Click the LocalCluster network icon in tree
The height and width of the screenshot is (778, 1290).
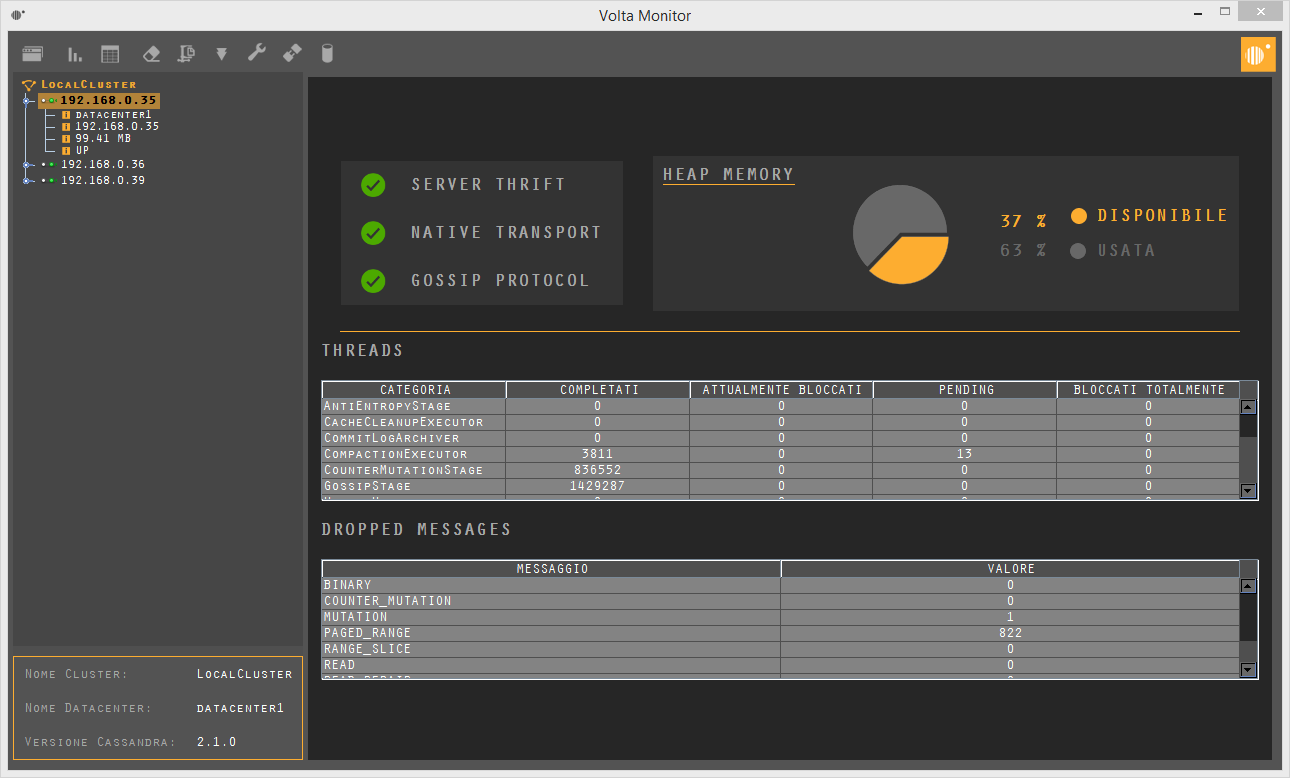pyautogui.click(x=29, y=85)
